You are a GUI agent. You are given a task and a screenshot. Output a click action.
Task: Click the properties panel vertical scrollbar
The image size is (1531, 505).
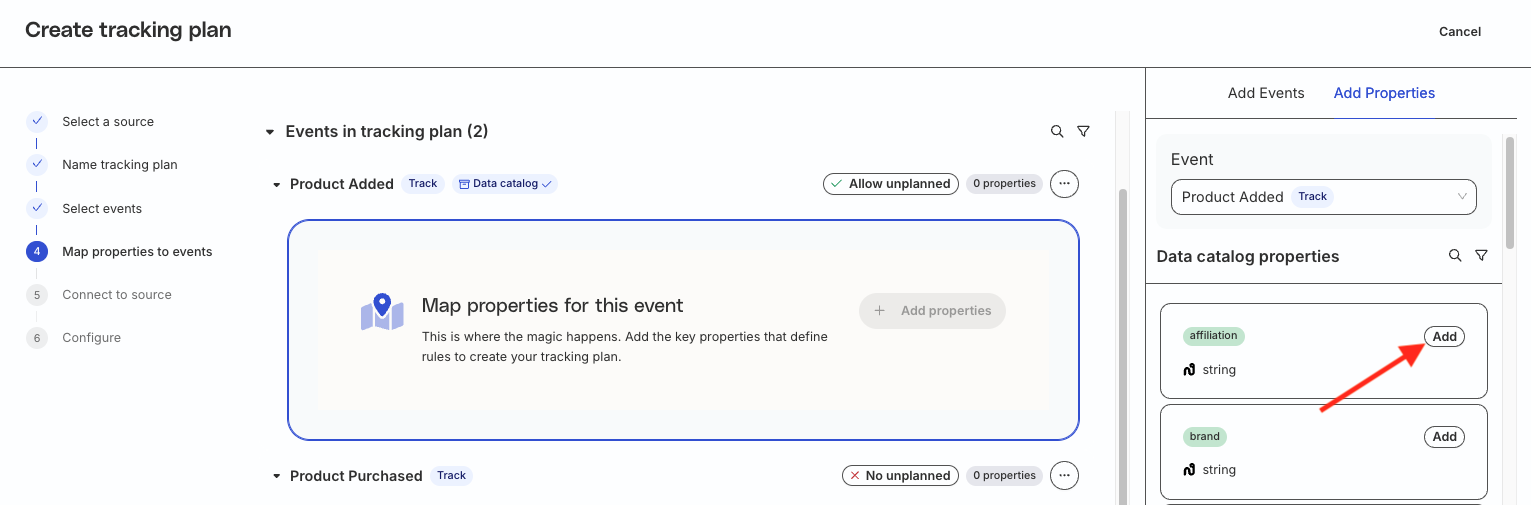click(x=1510, y=192)
